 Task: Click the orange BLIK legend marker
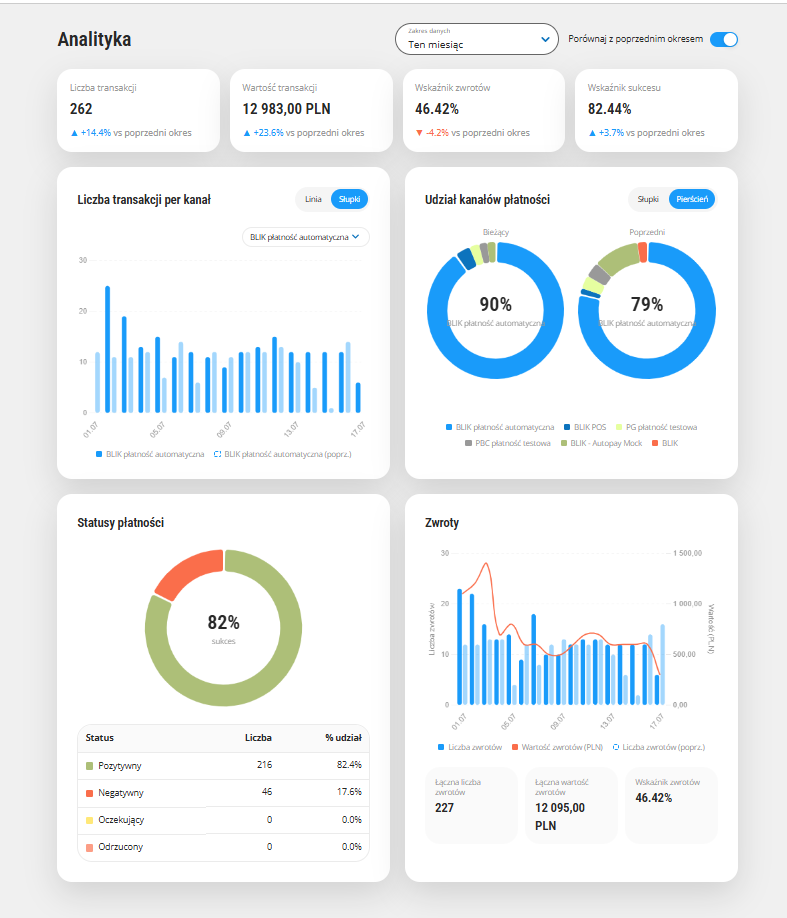[x=655, y=443]
